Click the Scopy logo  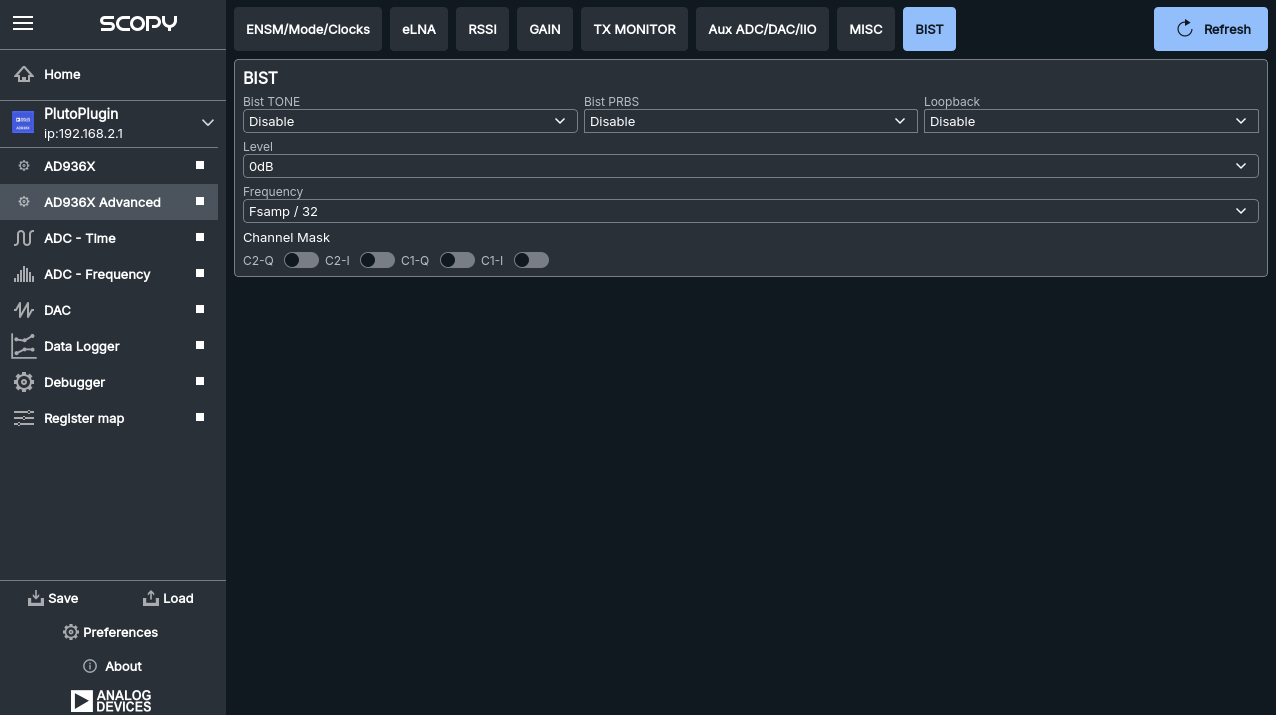138,23
